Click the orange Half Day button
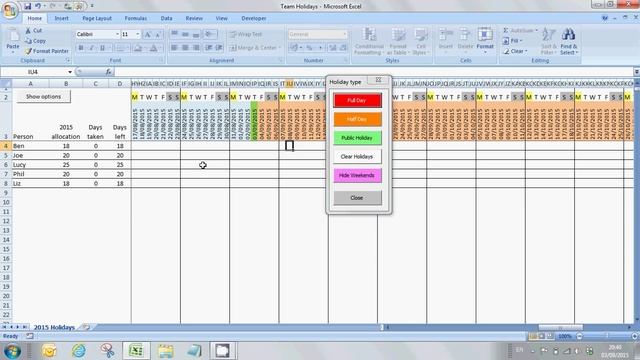This screenshot has height=360, width=640. 357,119
